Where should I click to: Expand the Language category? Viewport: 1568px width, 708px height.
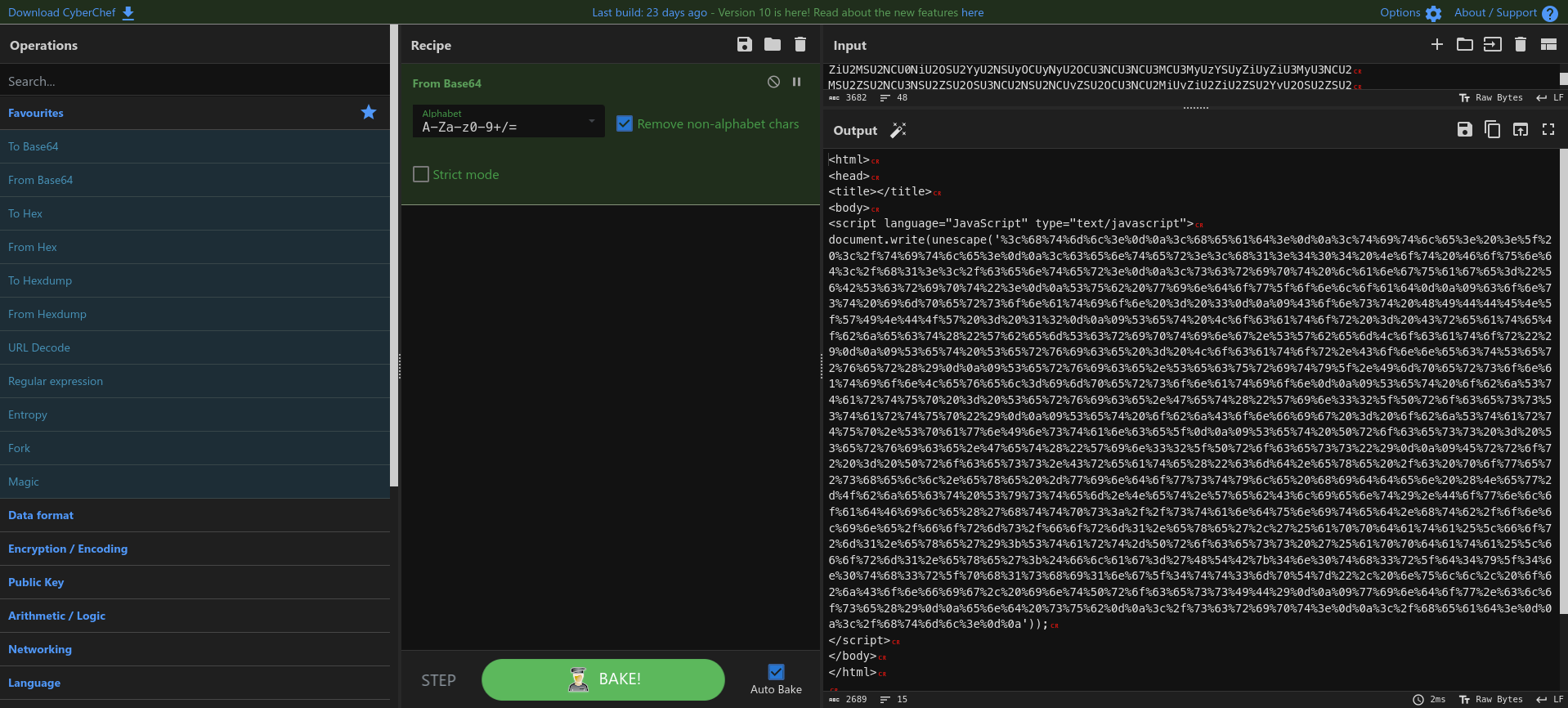coord(195,683)
